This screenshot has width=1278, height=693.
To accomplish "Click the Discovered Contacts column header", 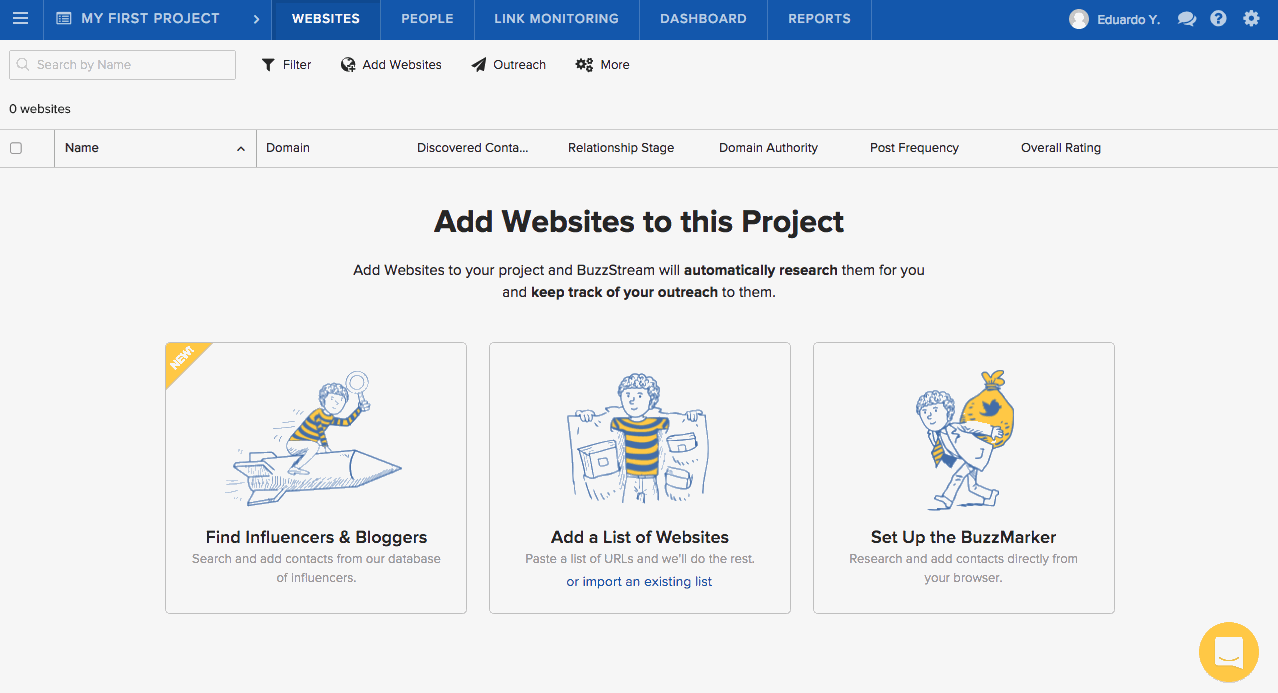I will pos(472,148).
